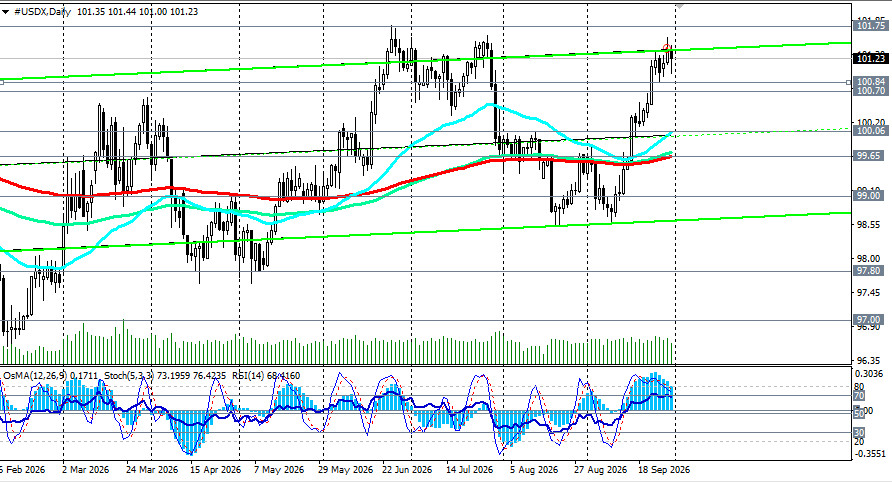Screen dimensions: 892x483
Task: Click the 5 Aug 2026 date label
Action: click(534, 470)
